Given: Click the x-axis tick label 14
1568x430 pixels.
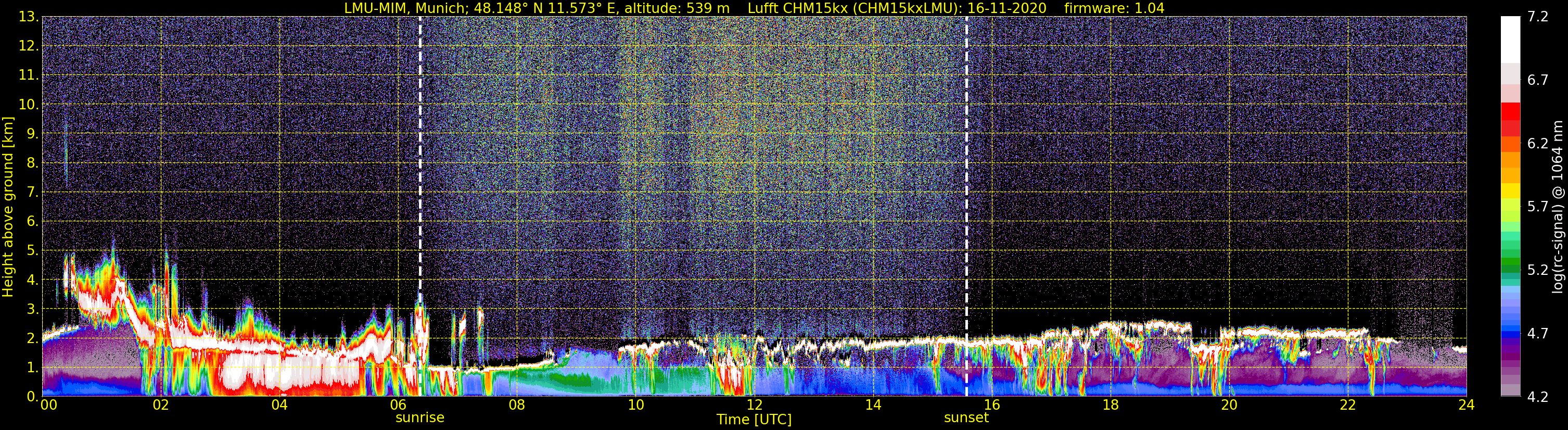Looking at the screenshot, I should pos(873,406).
